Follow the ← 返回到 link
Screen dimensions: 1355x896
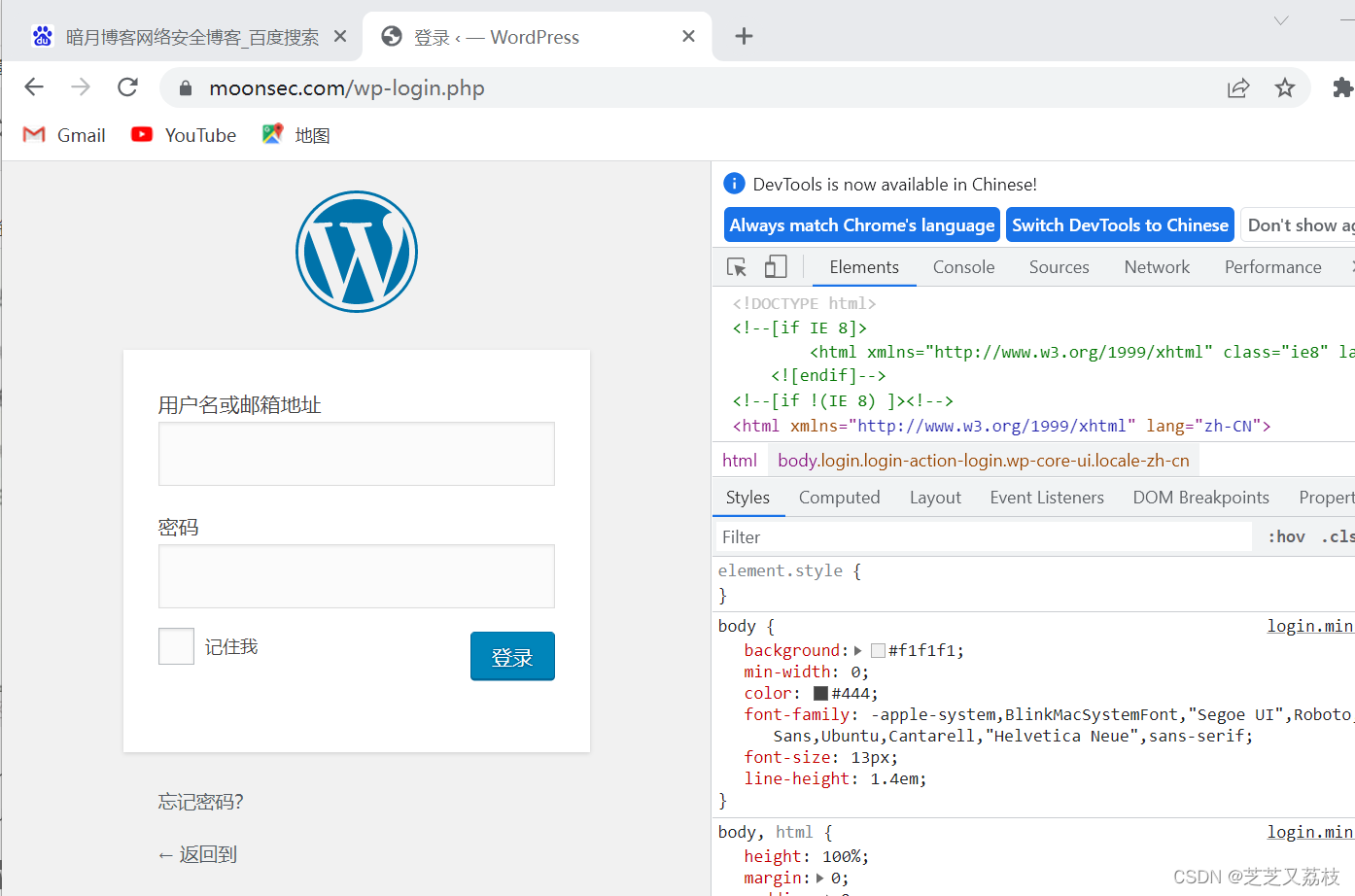tap(197, 854)
